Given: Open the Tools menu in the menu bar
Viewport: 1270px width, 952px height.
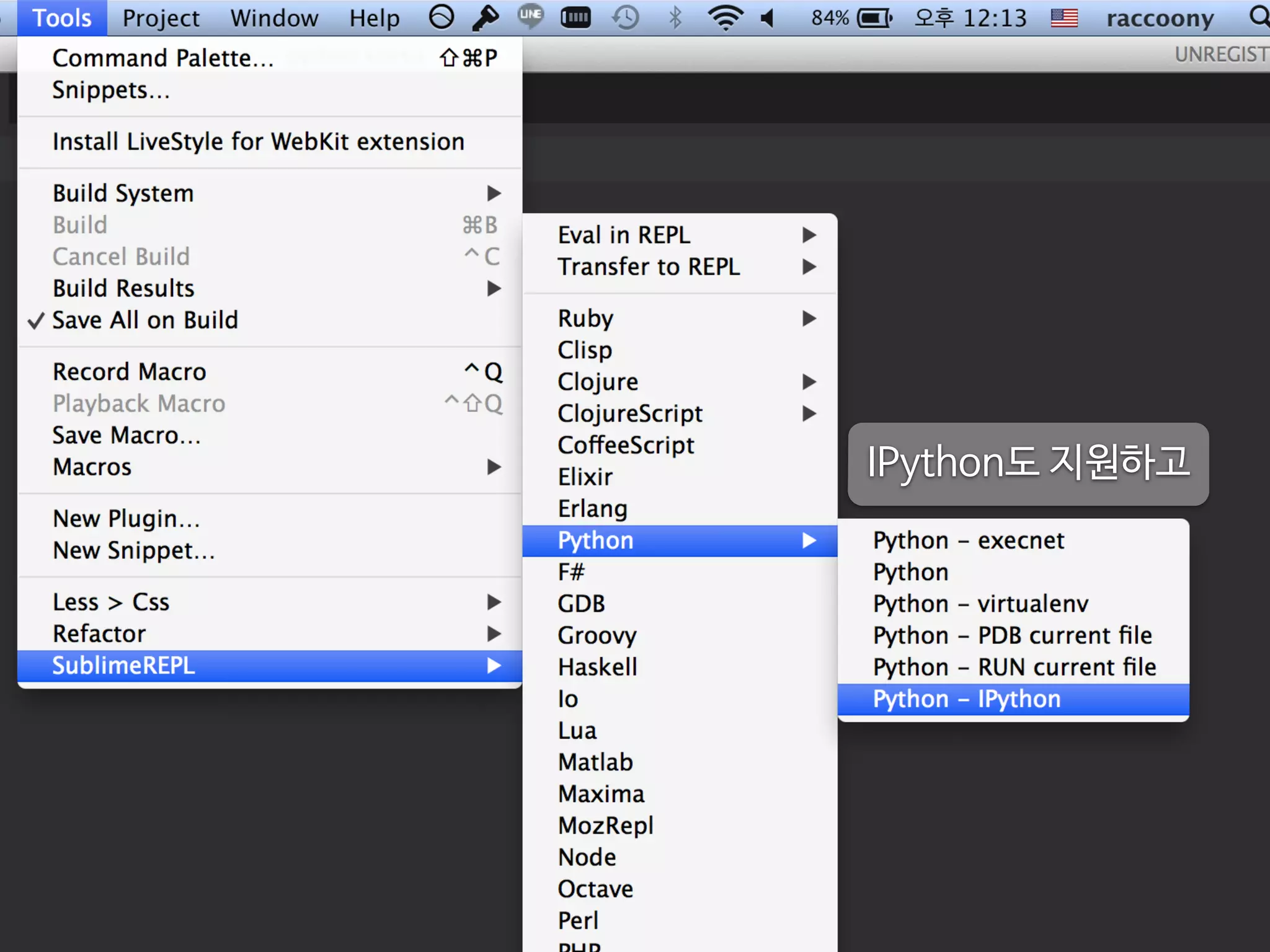Looking at the screenshot, I should click(x=62, y=18).
